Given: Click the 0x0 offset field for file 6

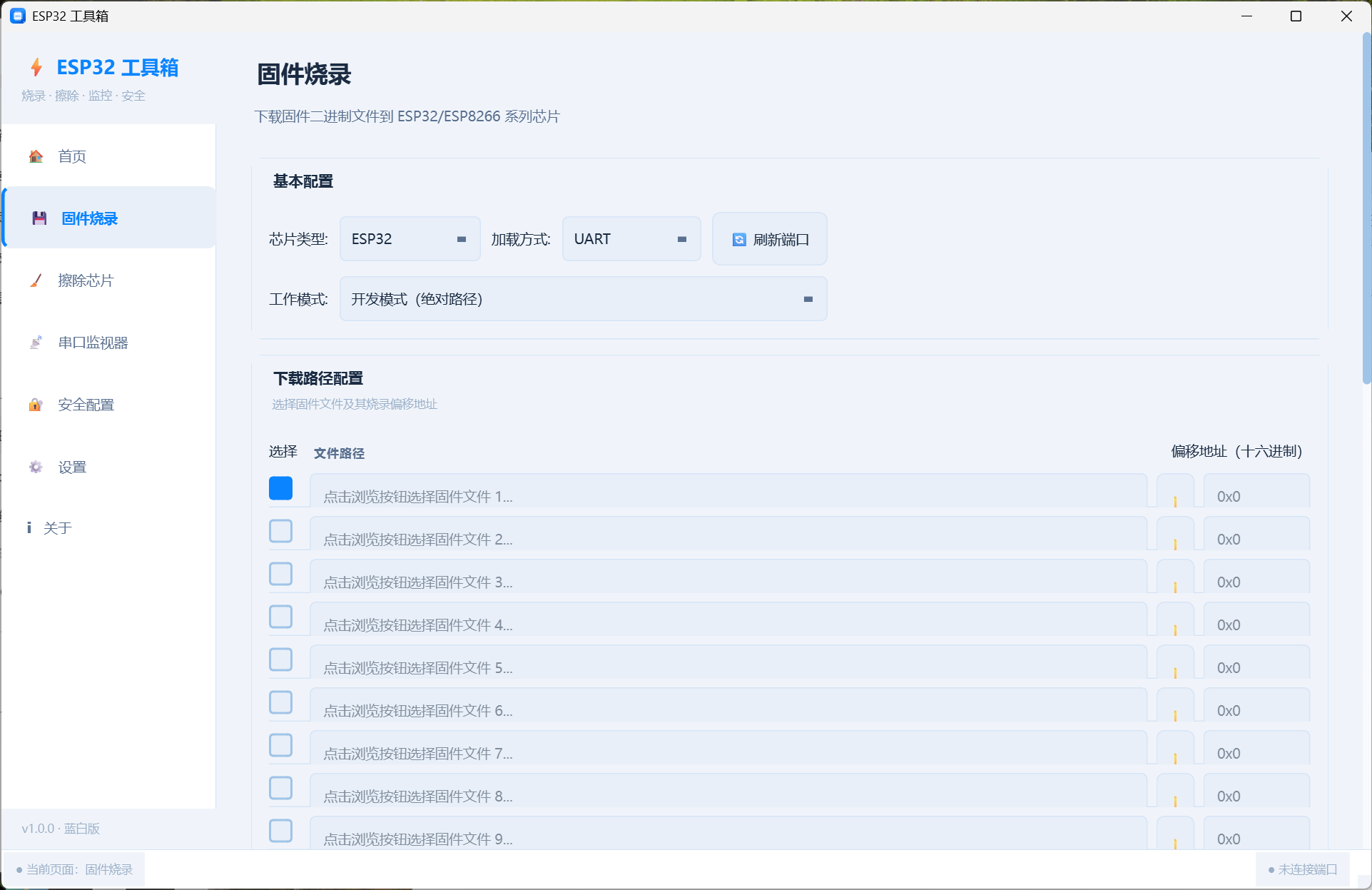Looking at the screenshot, I should point(1256,705).
